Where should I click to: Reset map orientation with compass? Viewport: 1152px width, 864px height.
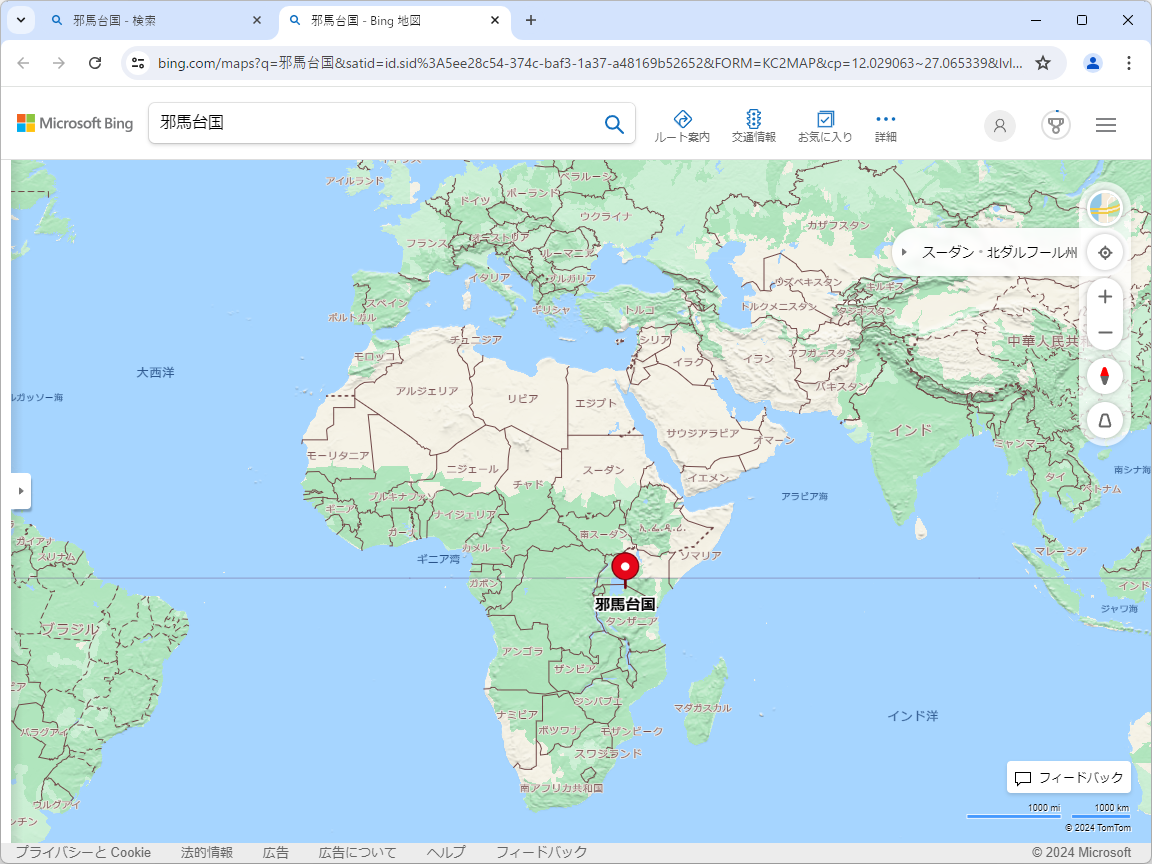[x=1105, y=376]
